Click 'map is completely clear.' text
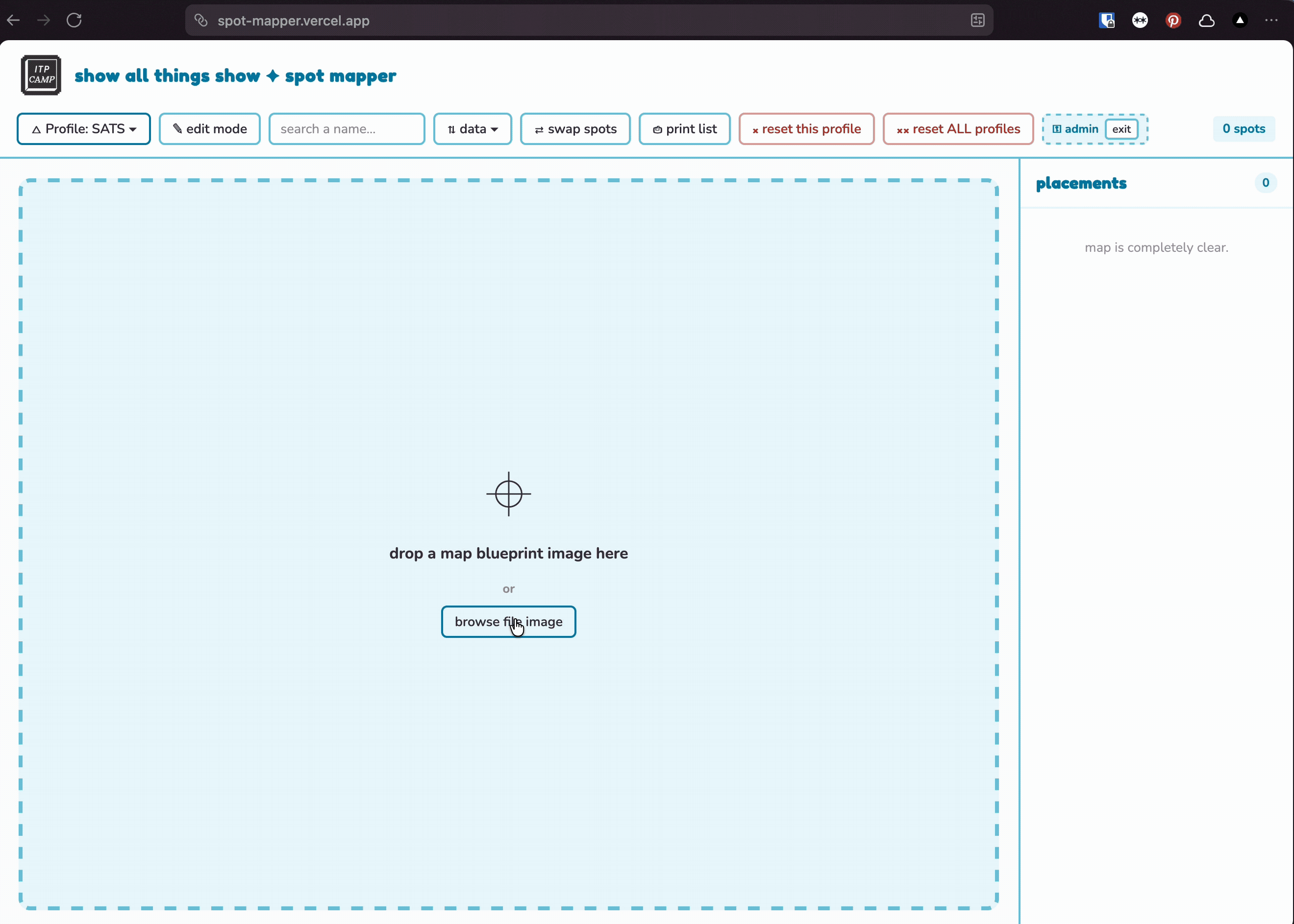The image size is (1294, 924). 1156,247
